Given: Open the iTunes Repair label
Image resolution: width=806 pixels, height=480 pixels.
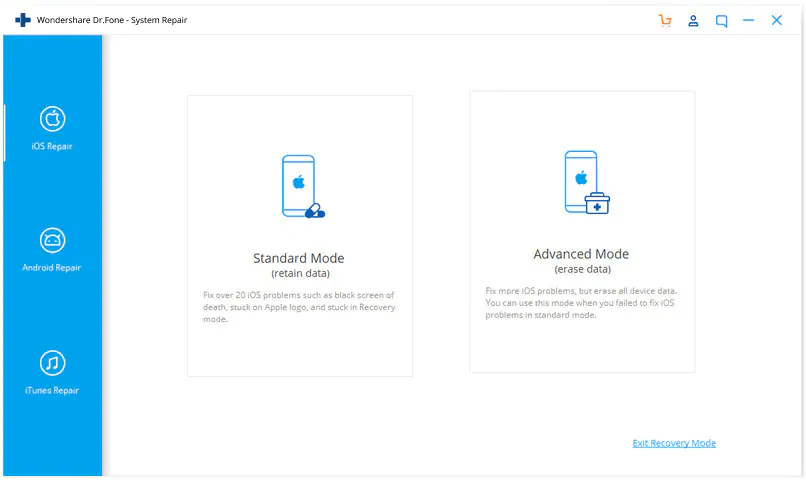Looking at the screenshot, I should point(52,390).
